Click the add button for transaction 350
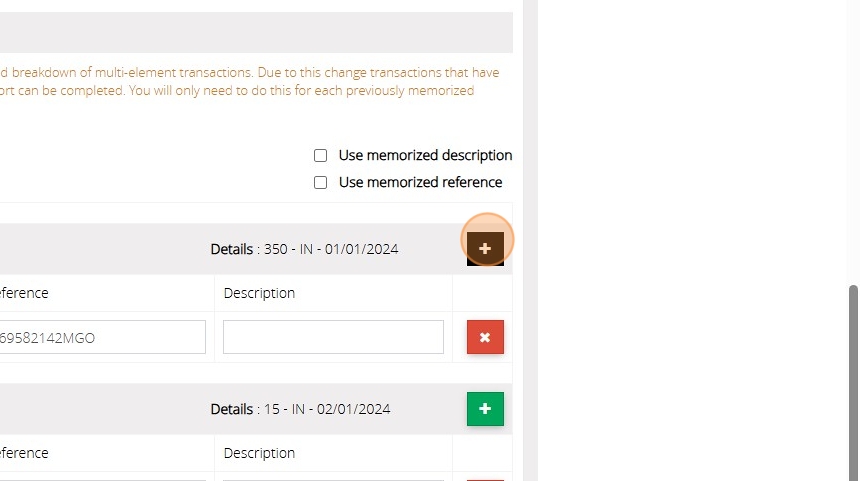860x481 pixels. (485, 248)
